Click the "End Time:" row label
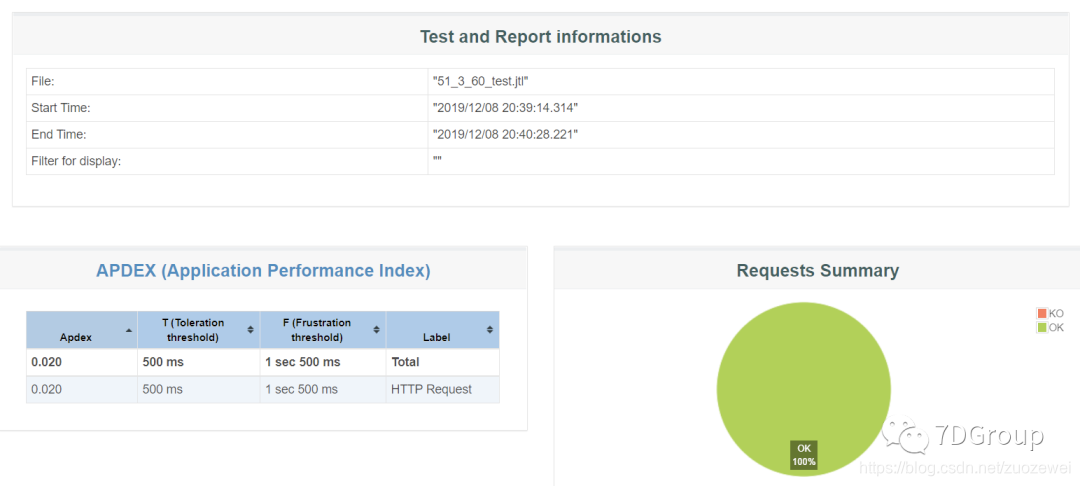 coord(59,134)
